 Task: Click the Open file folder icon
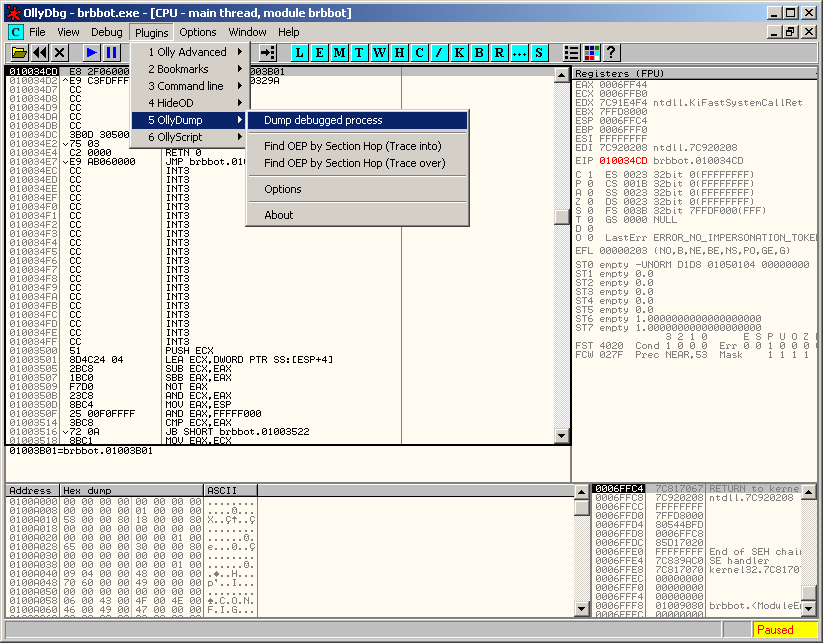point(19,52)
